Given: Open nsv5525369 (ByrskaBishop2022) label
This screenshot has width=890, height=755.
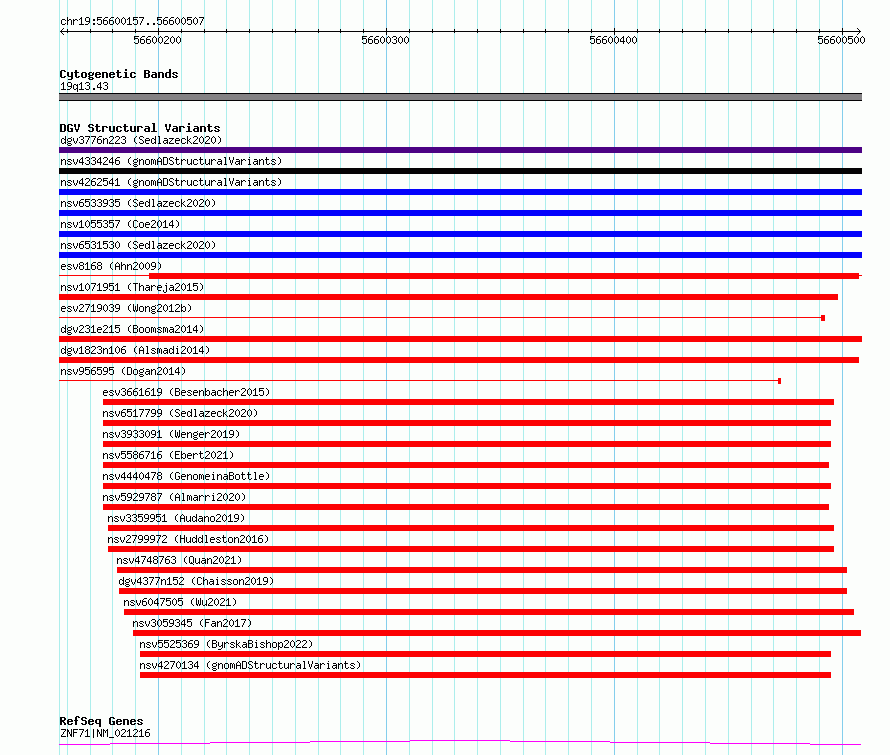Looking at the screenshot, I should pos(226,644).
